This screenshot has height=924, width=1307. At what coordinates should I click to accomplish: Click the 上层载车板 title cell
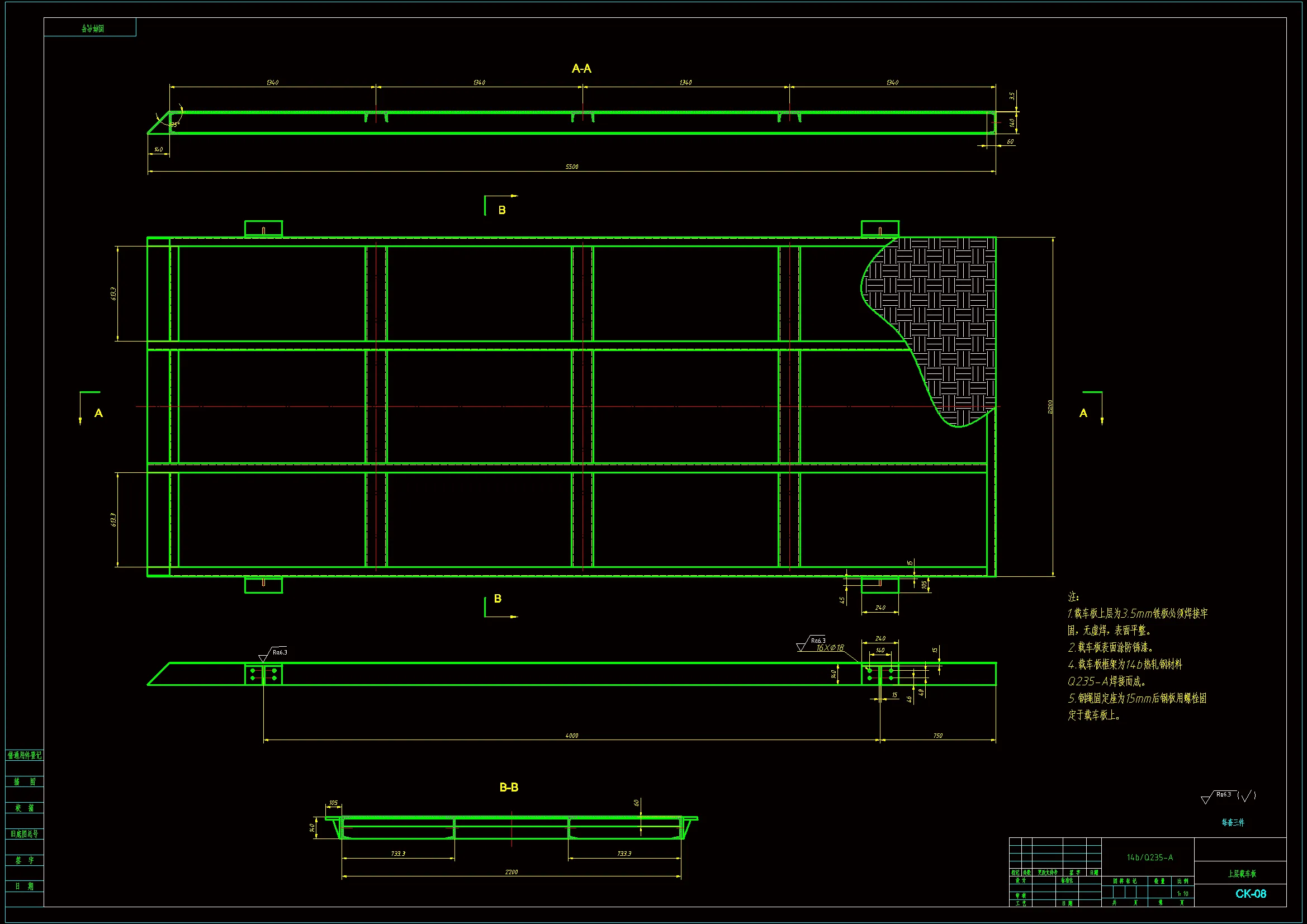[1242, 873]
